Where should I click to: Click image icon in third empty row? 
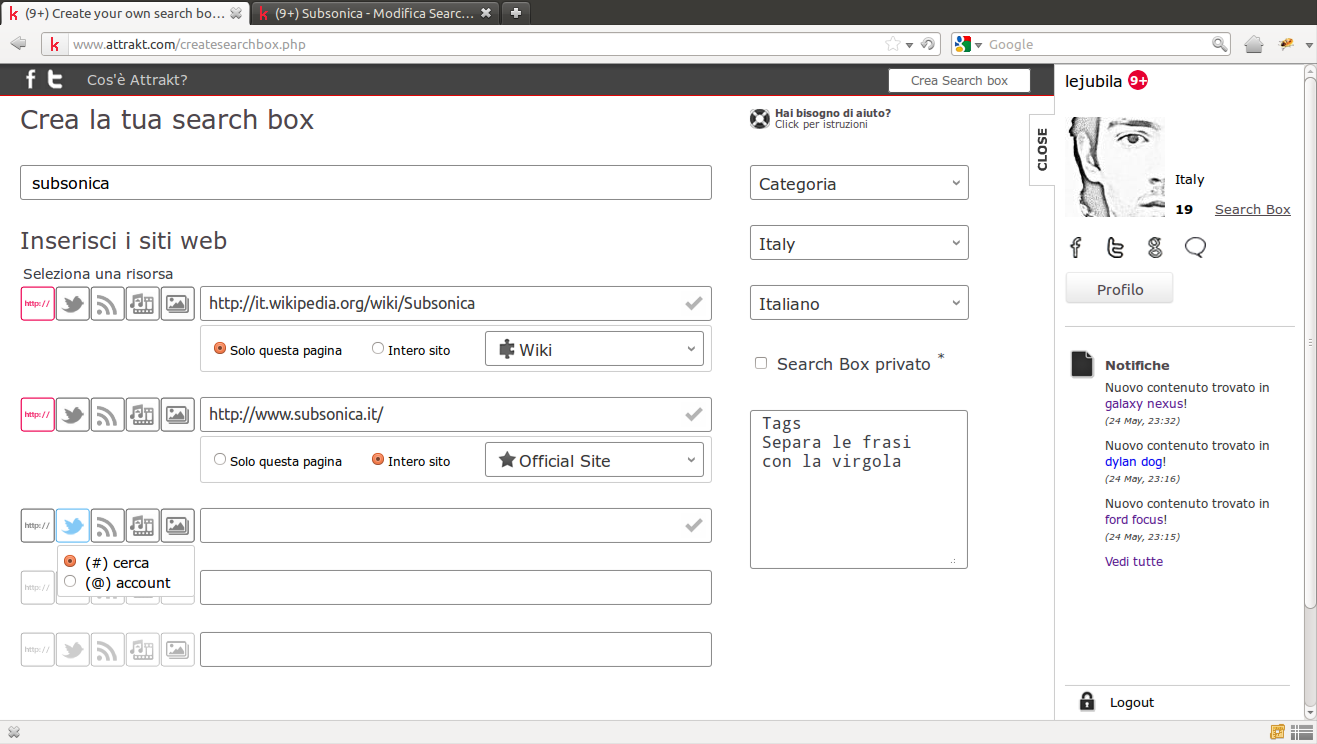click(x=178, y=526)
